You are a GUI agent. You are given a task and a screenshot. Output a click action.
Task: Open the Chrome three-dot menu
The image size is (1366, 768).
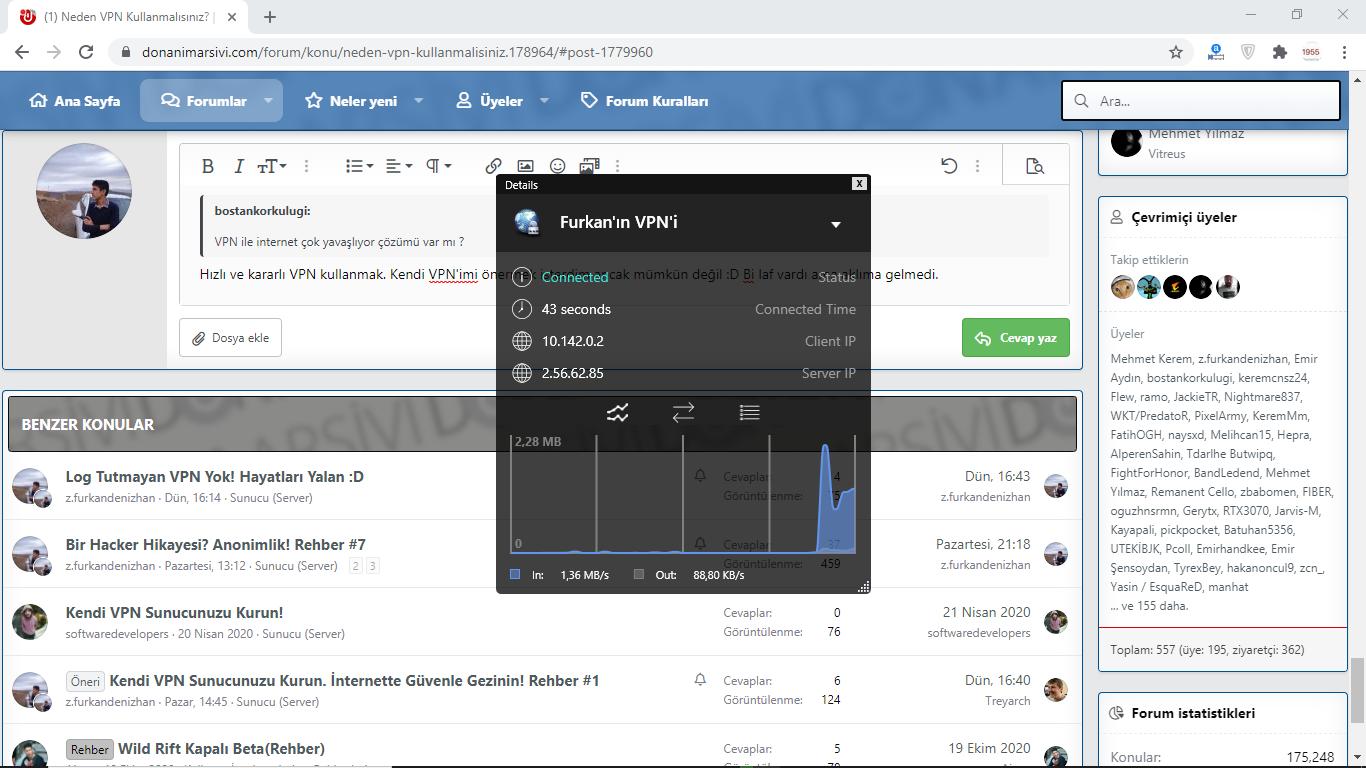[1345, 52]
